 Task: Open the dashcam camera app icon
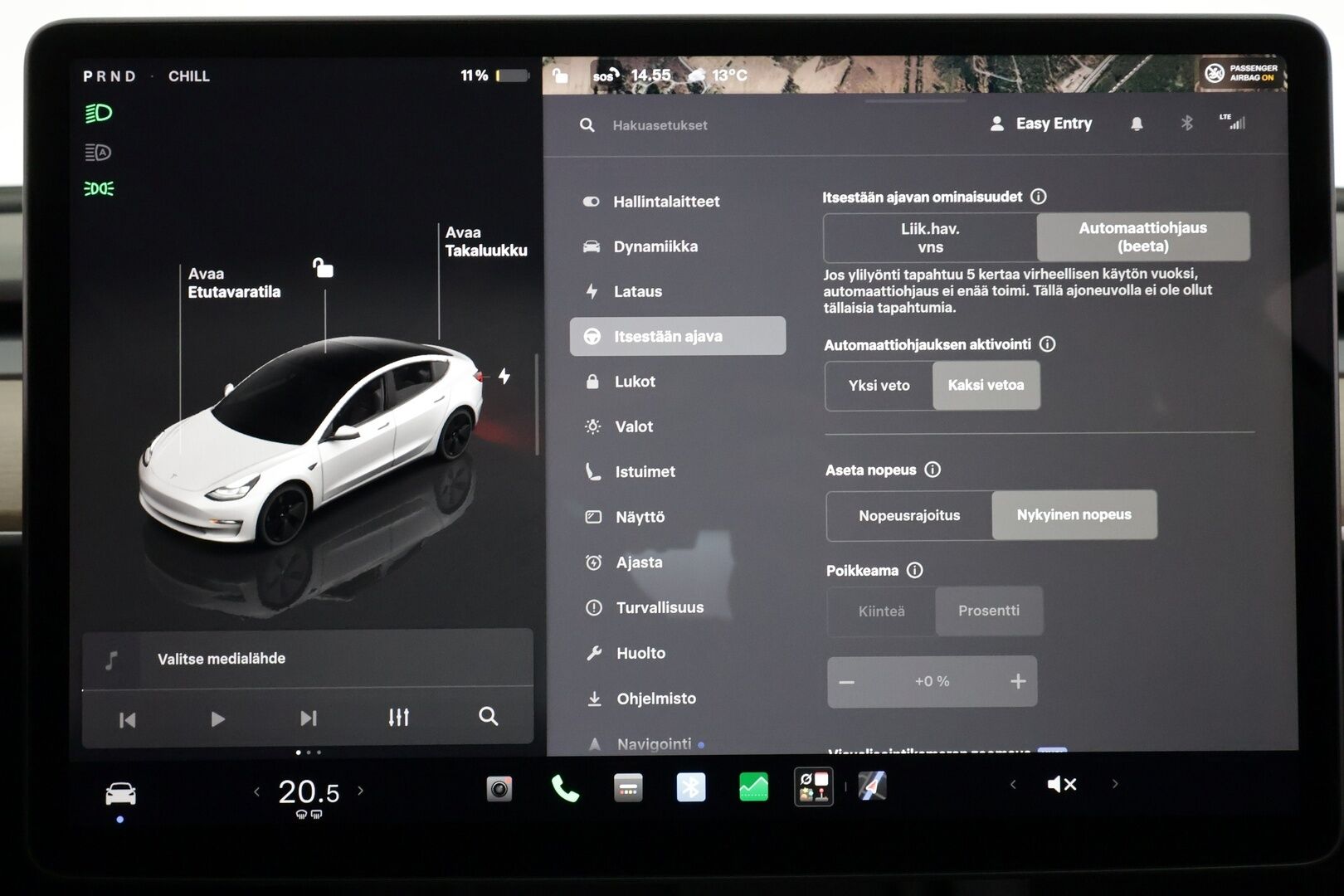point(499,788)
